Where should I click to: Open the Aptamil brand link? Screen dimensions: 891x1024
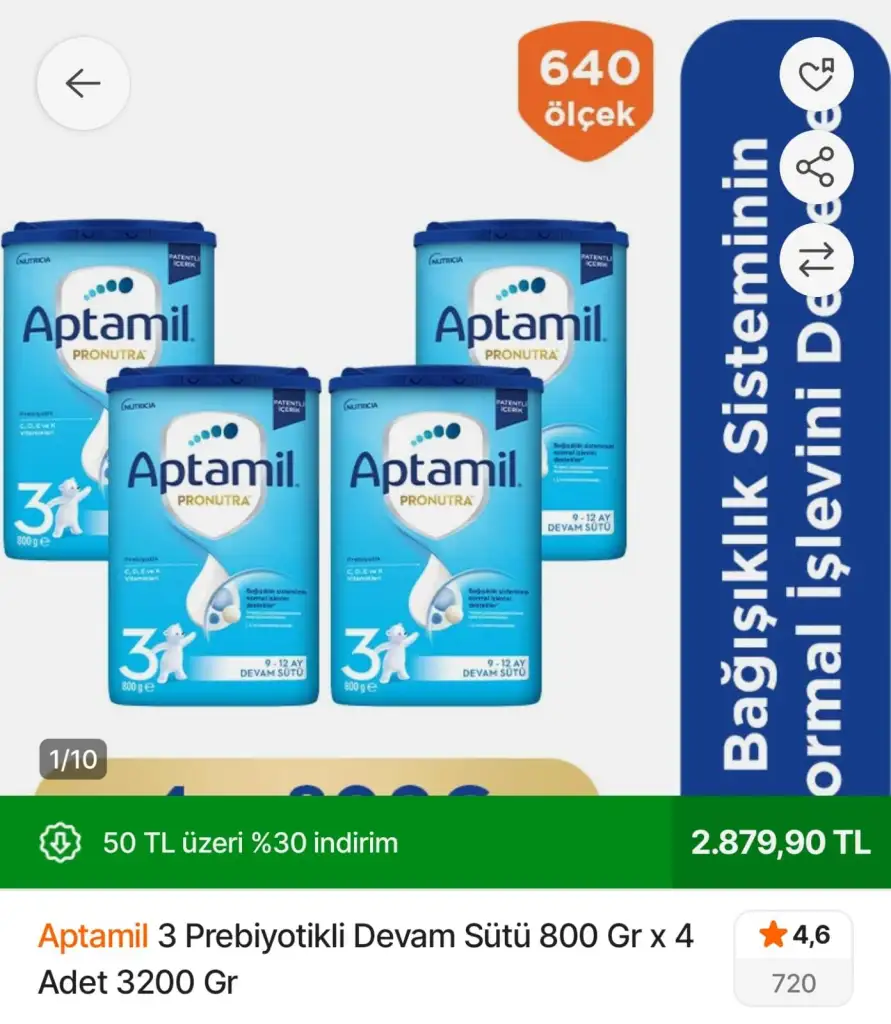tap(93, 936)
